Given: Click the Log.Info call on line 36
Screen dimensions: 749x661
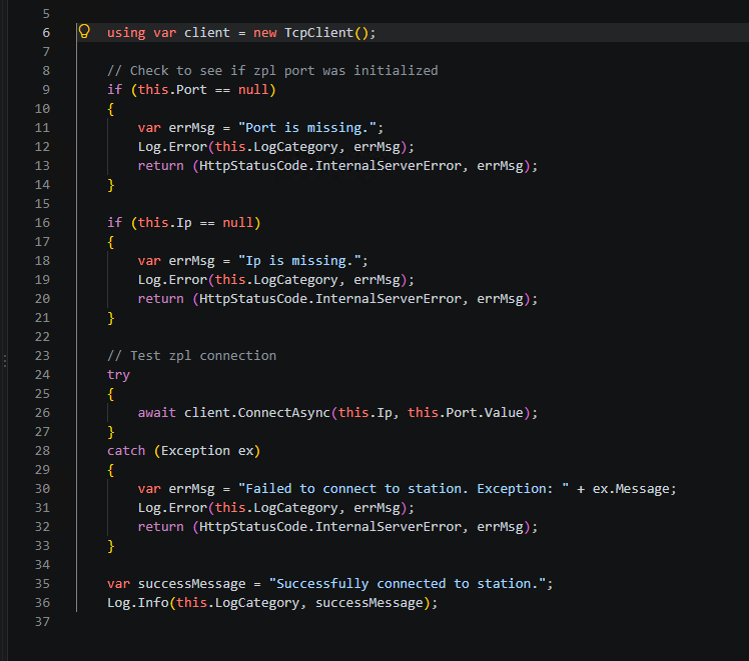Looking at the screenshot, I should tap(272, 603).
